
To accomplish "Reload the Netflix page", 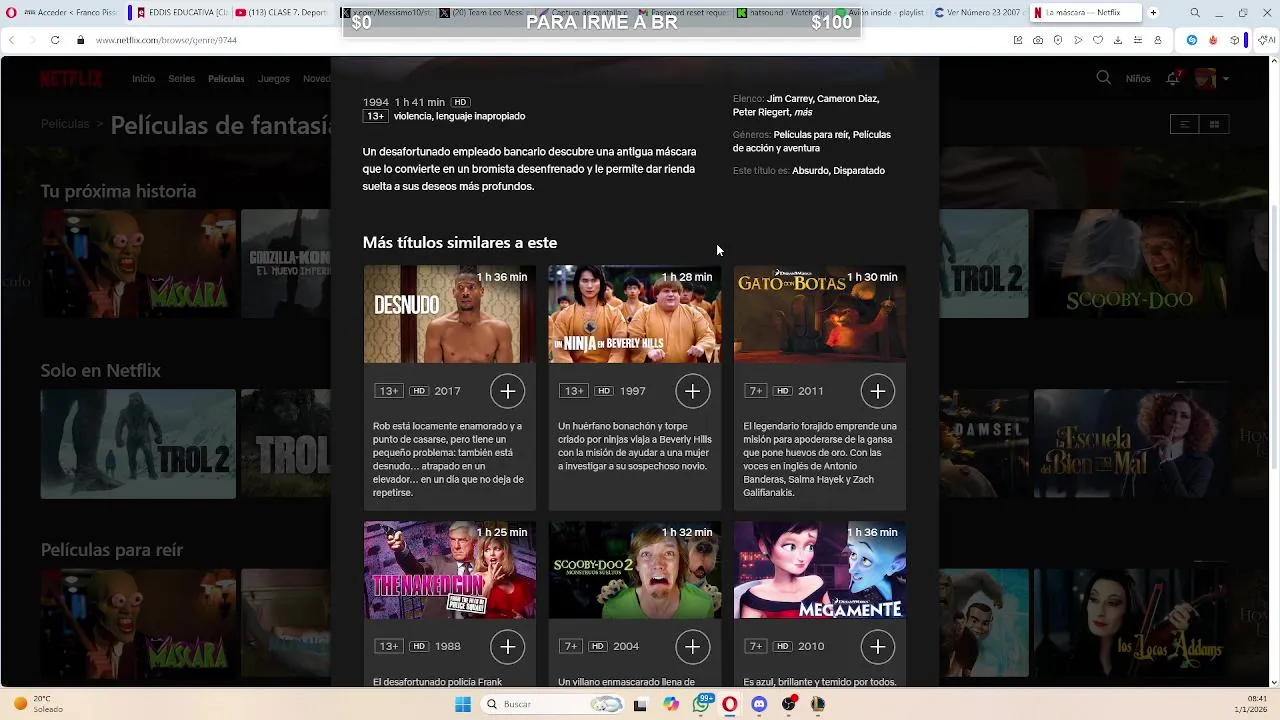I will [x=55, y=40].
